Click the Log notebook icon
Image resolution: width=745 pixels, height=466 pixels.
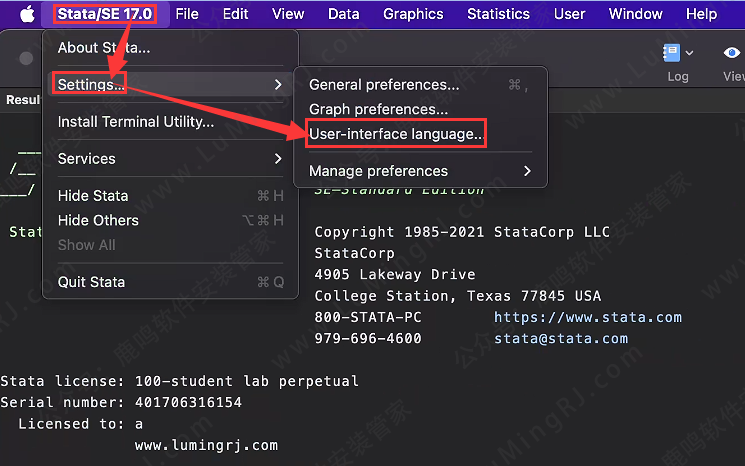[672, 53]
